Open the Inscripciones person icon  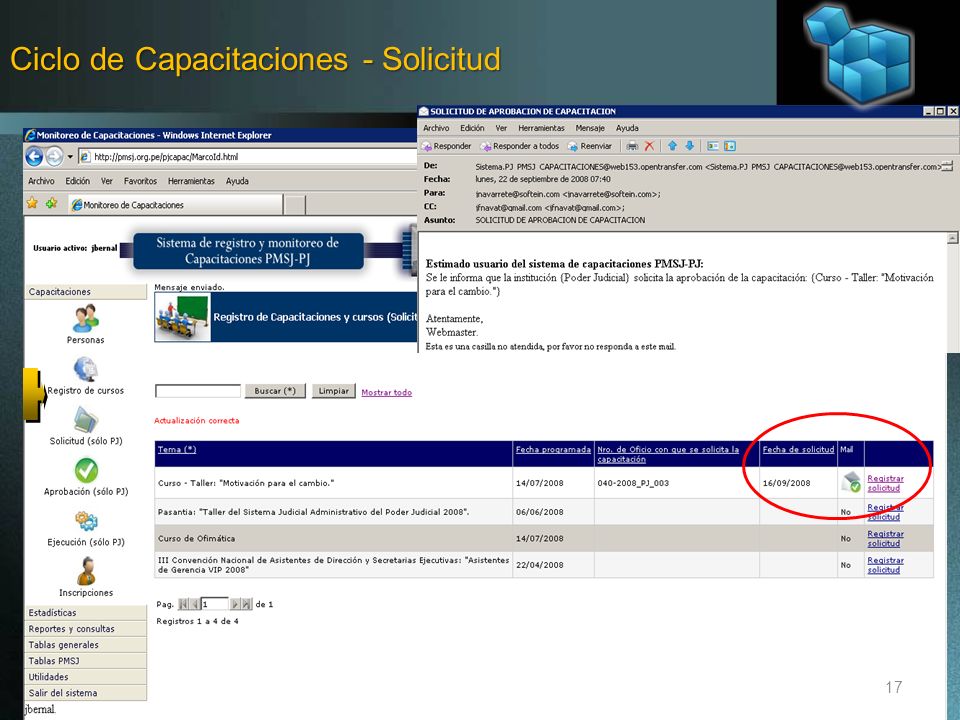point(86,571)
